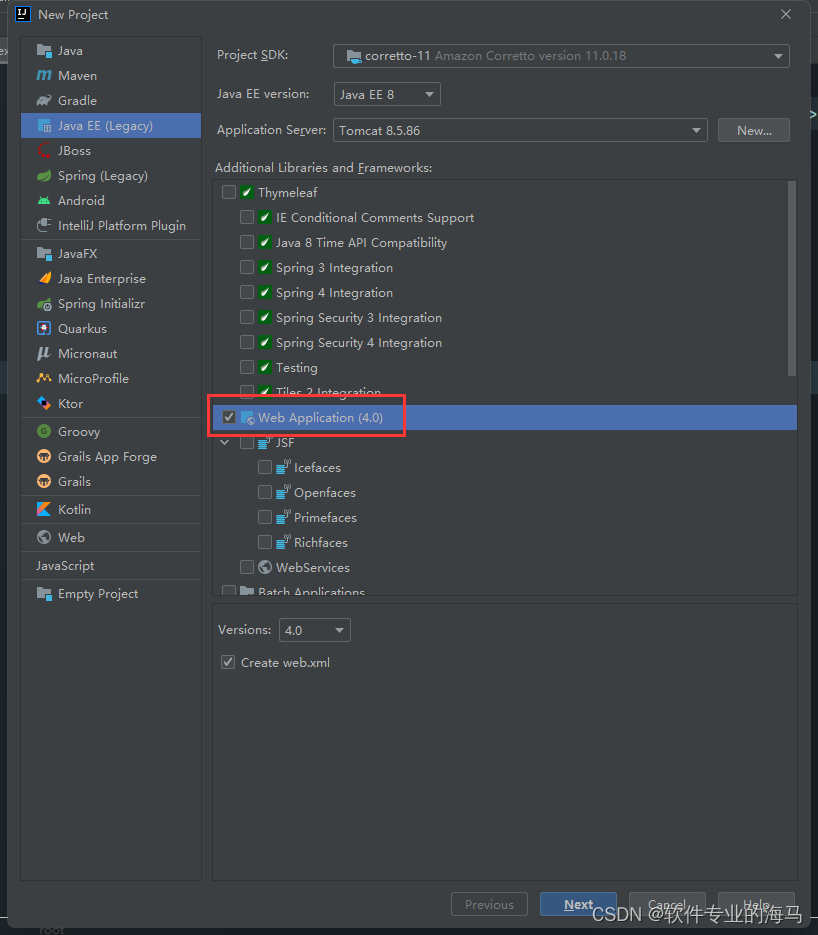Select the Kotlin icon

point(44,509)
